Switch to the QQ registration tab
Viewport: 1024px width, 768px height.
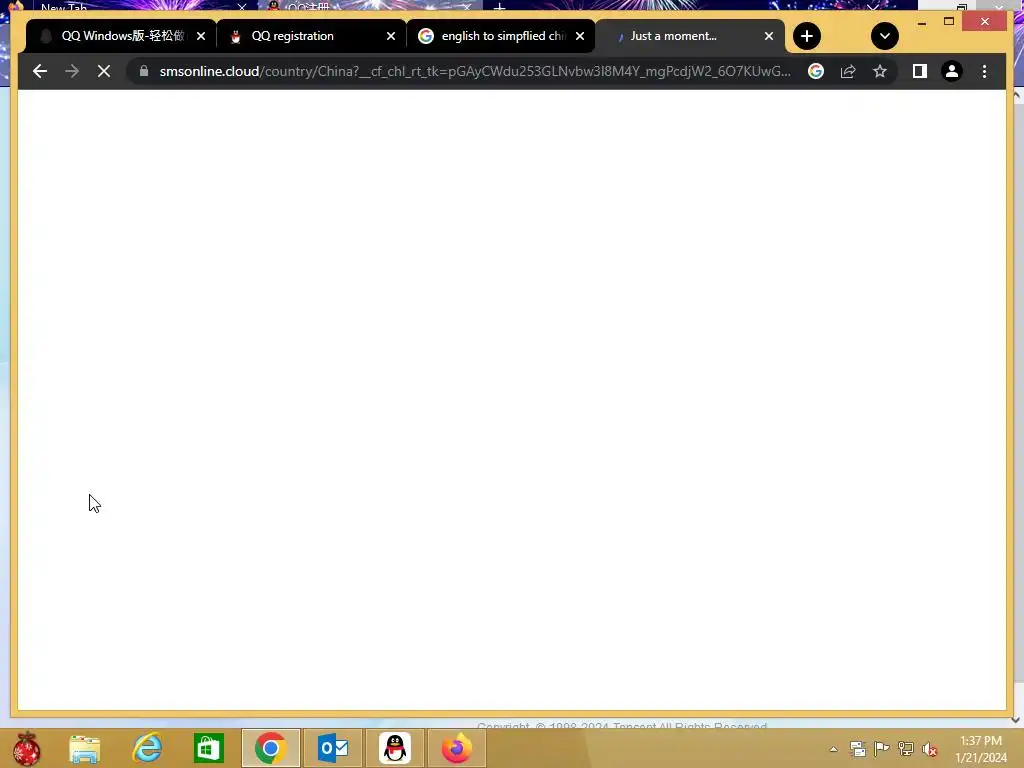coord(311,36)
